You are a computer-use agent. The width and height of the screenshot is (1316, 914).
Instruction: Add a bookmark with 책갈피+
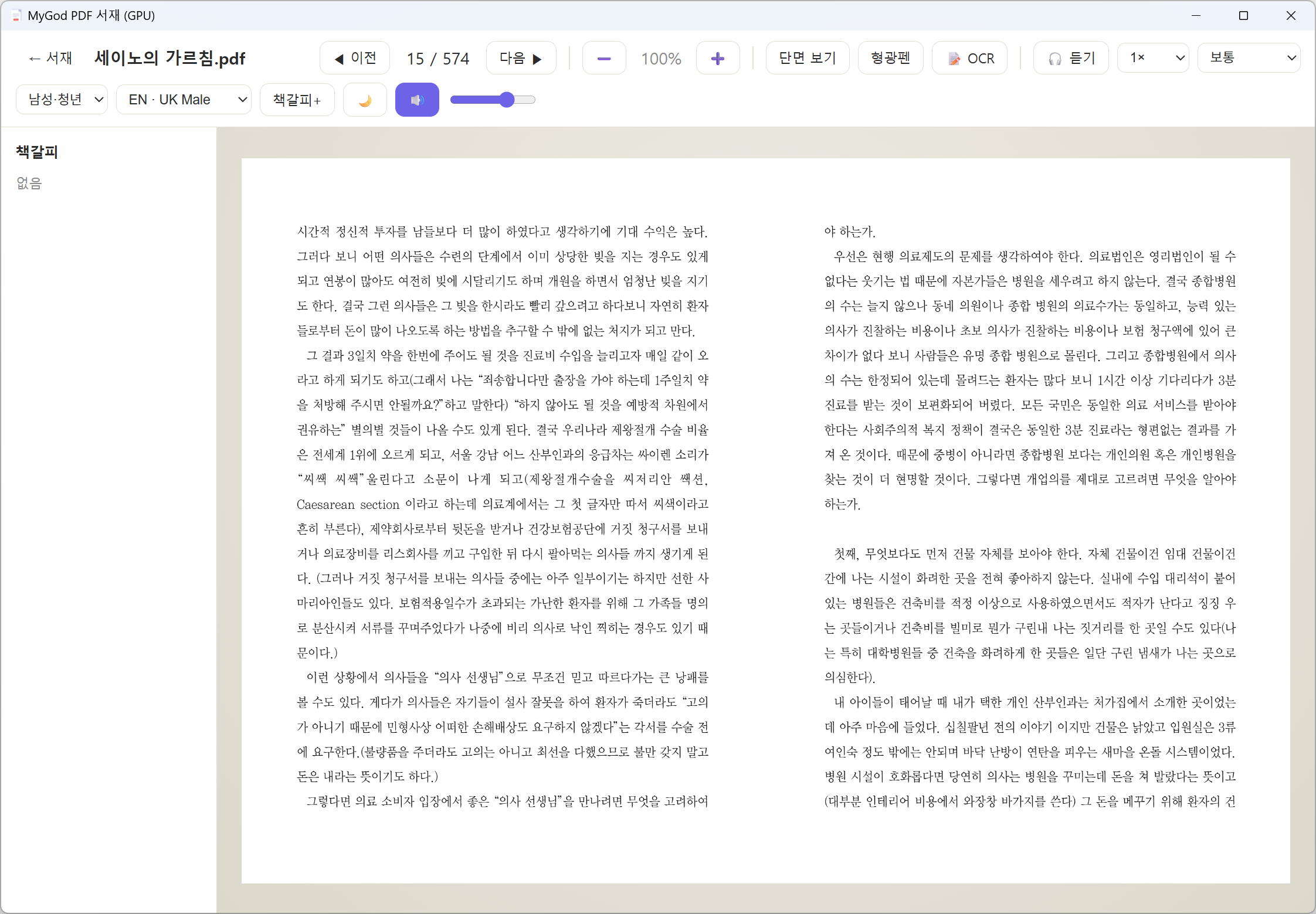[297, 100]
